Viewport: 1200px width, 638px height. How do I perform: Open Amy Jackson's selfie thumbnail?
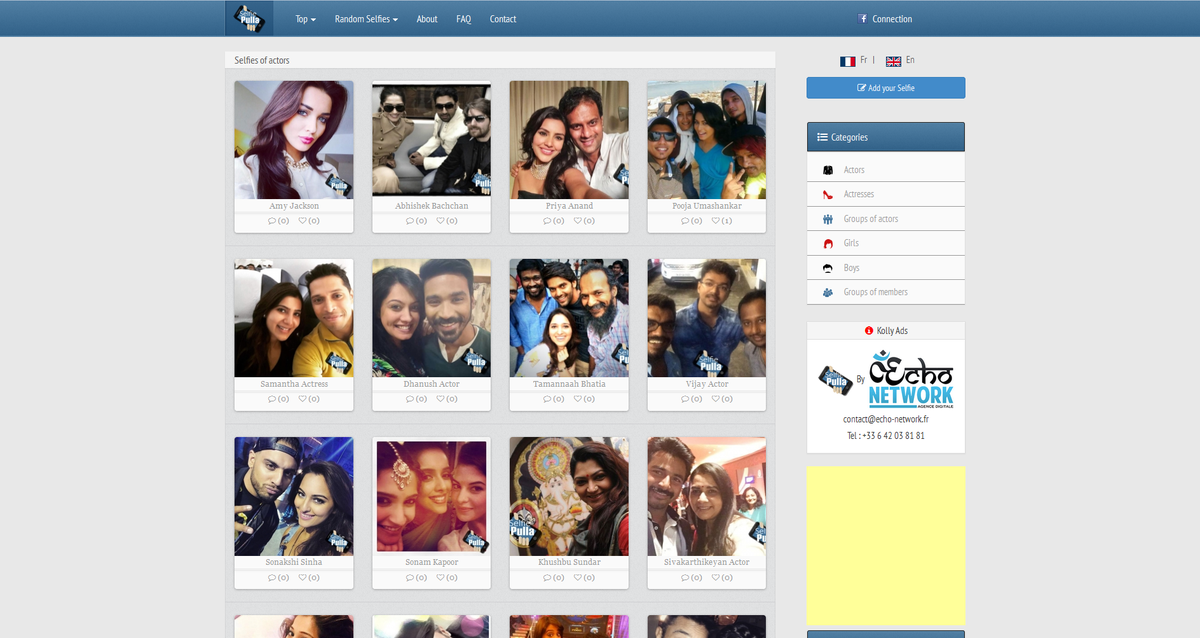pos(293,138)
